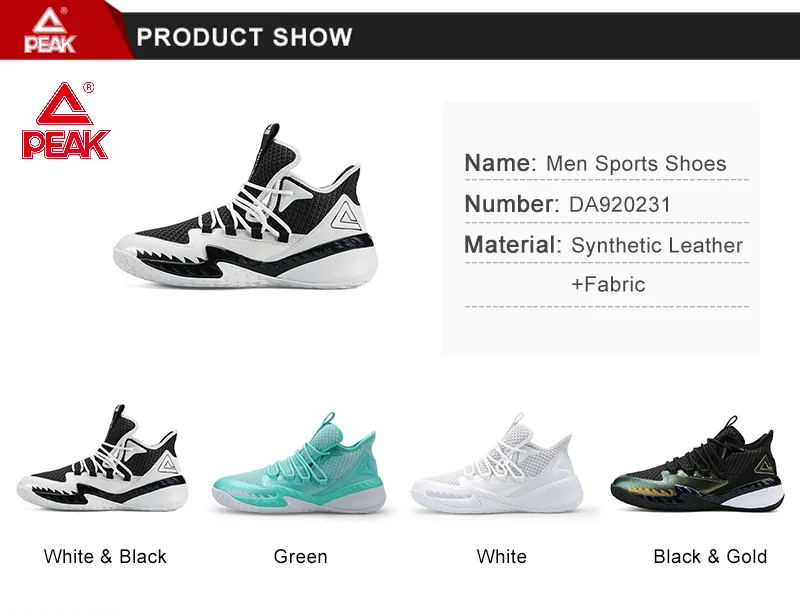Click the main black and white shoe image

245,207
